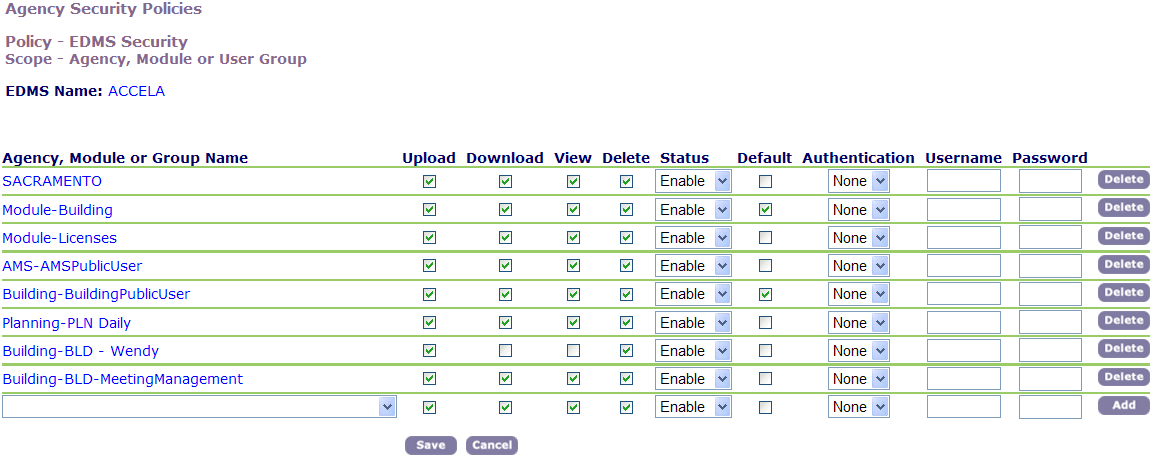Uncheck Default for Module-Building
The height and width of the screenshot is (458, 1154).
pos(765,210)
